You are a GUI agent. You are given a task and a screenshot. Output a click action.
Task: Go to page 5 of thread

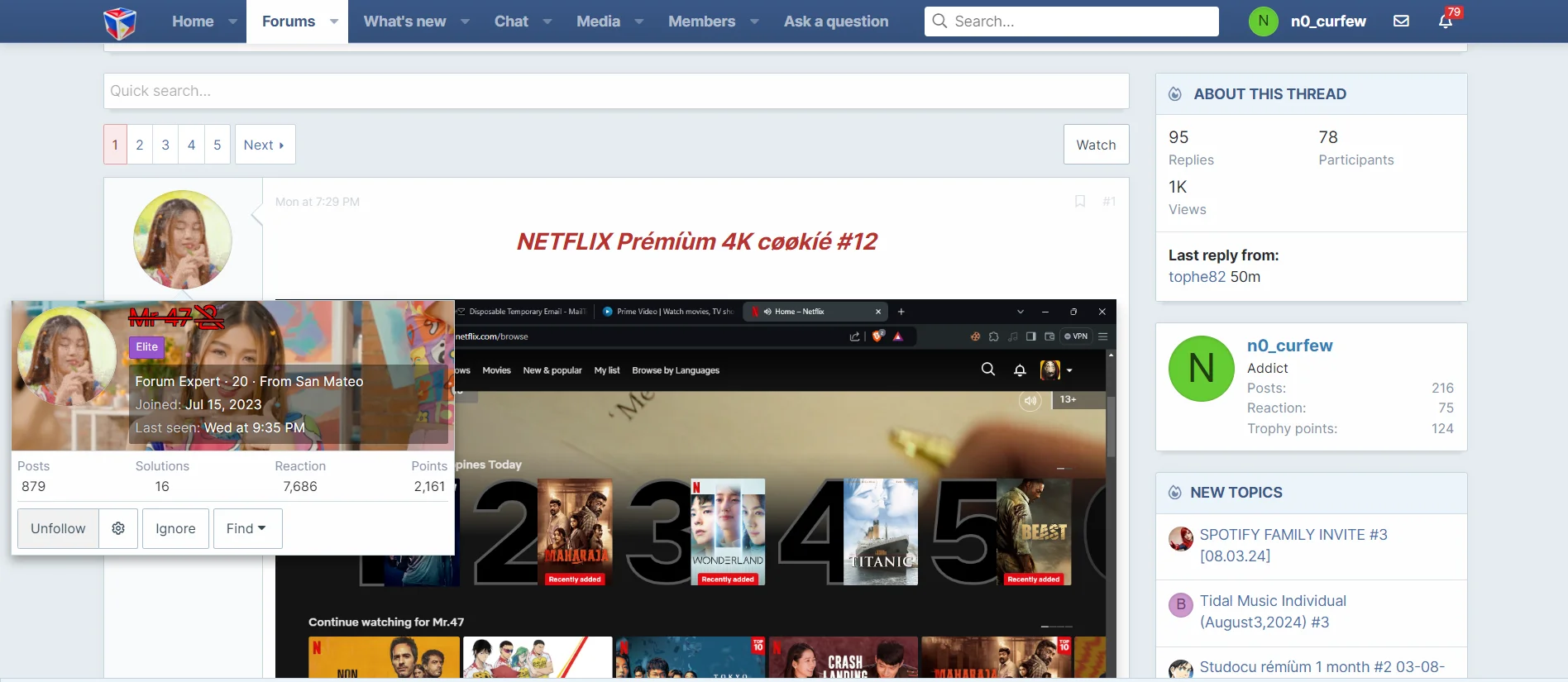click(218, 145)
